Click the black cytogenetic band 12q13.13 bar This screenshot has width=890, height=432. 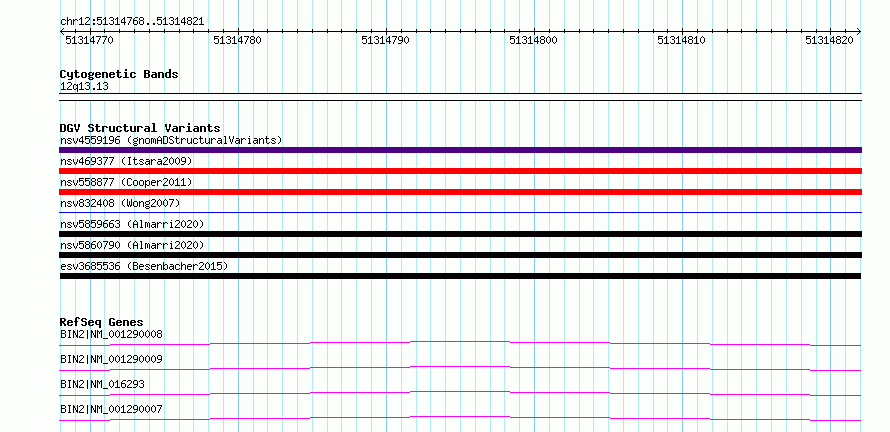click(460, 97)
